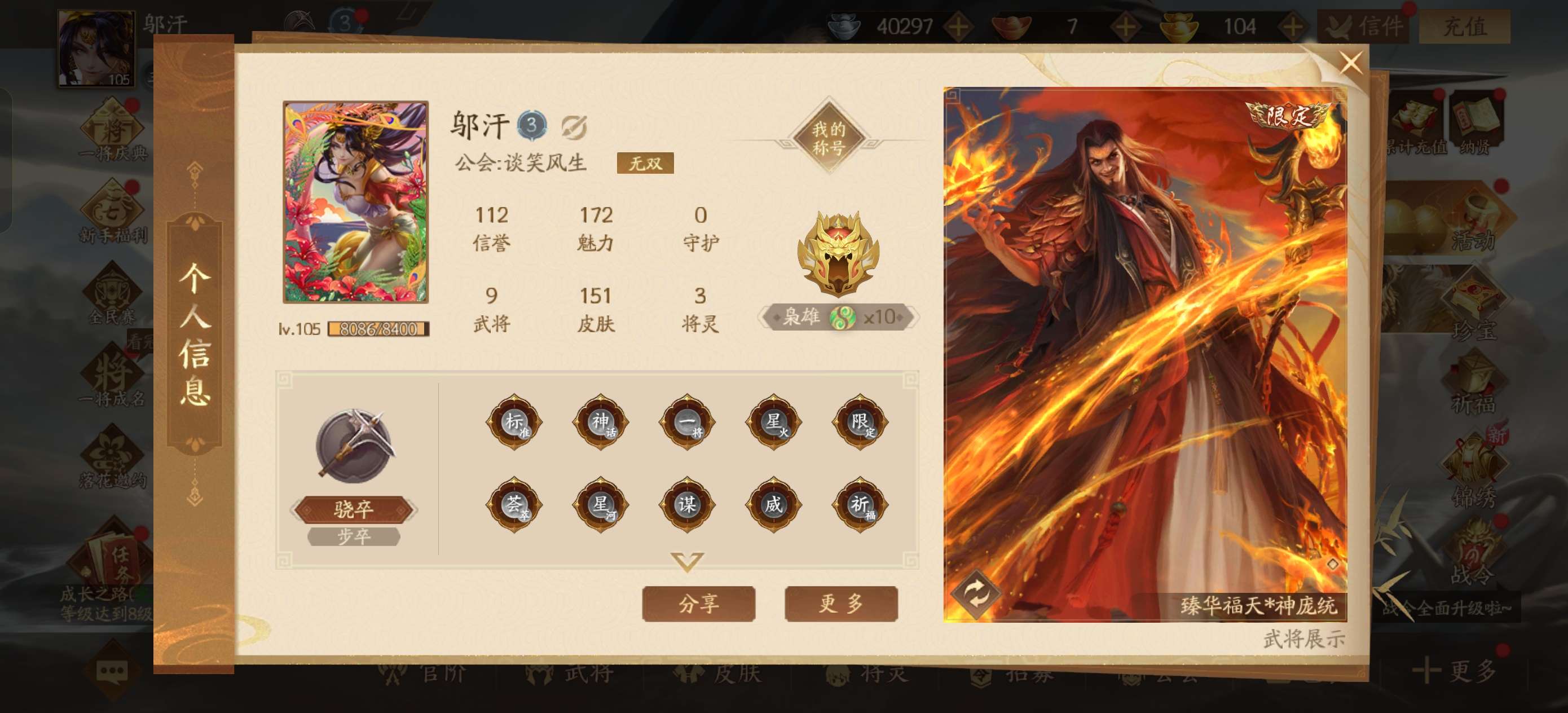Click the 标准 skin category badge
Viewport: 1568px width, 713px height.
514,422
